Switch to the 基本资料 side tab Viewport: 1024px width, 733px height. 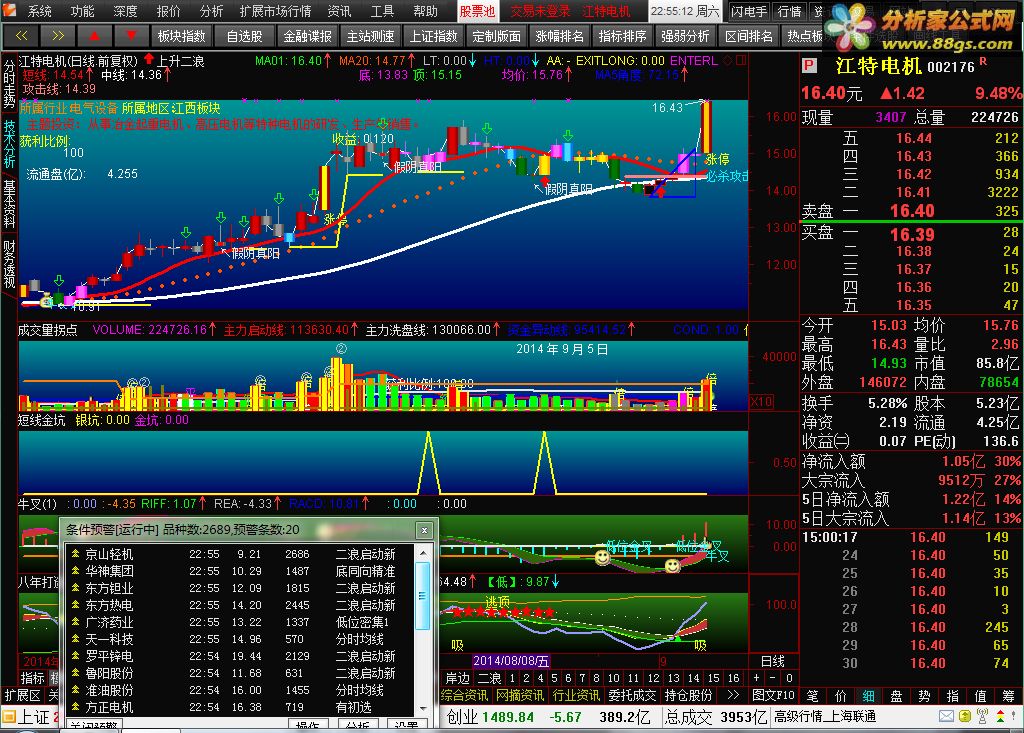(9, 203)
